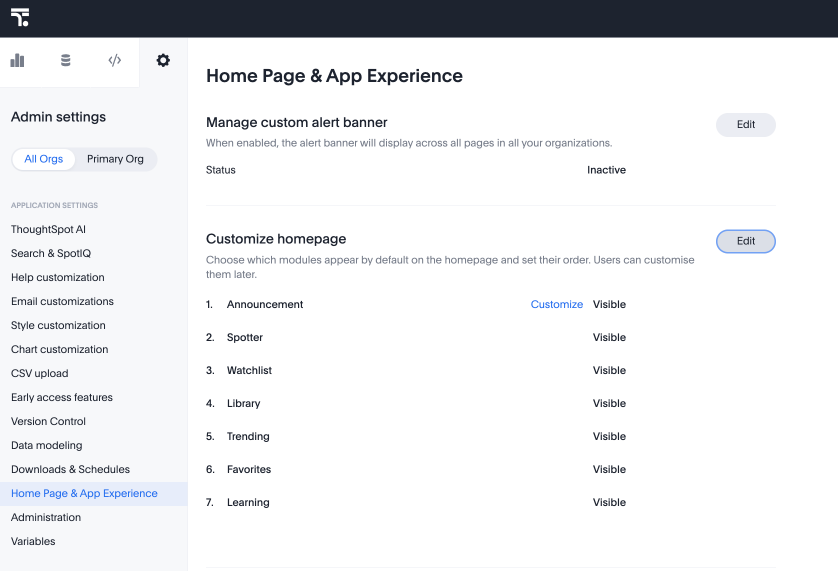The height and width of the screenshot is (571, 838).
Task: Click the Spotter module name
Action: (x=245, y=337)
